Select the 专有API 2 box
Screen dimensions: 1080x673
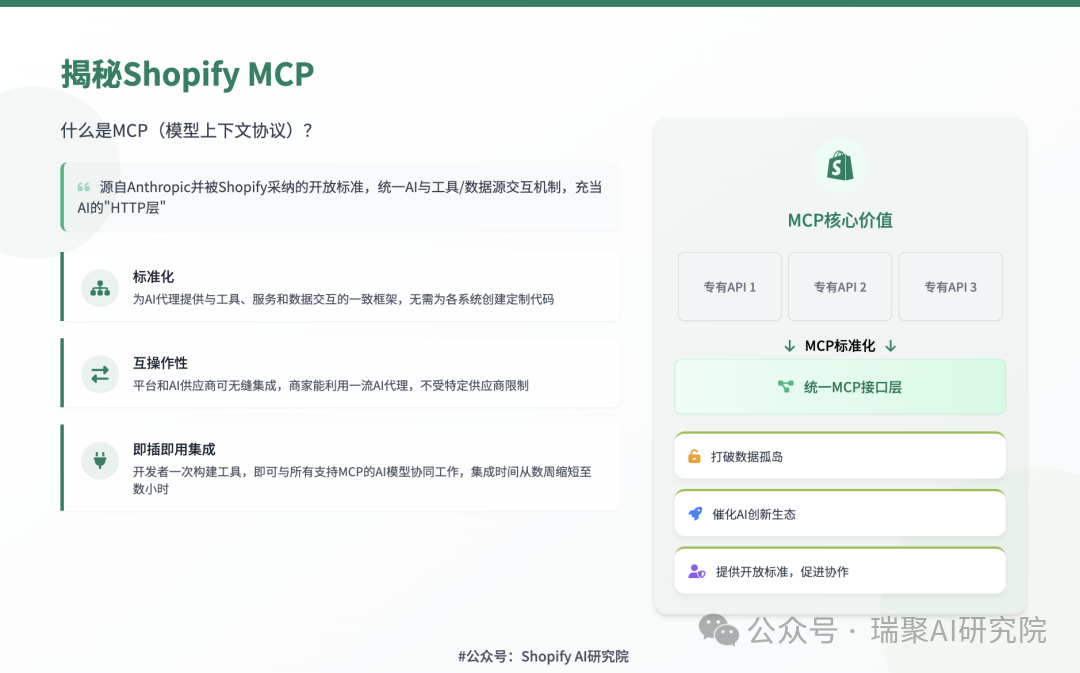click(840, 287)
